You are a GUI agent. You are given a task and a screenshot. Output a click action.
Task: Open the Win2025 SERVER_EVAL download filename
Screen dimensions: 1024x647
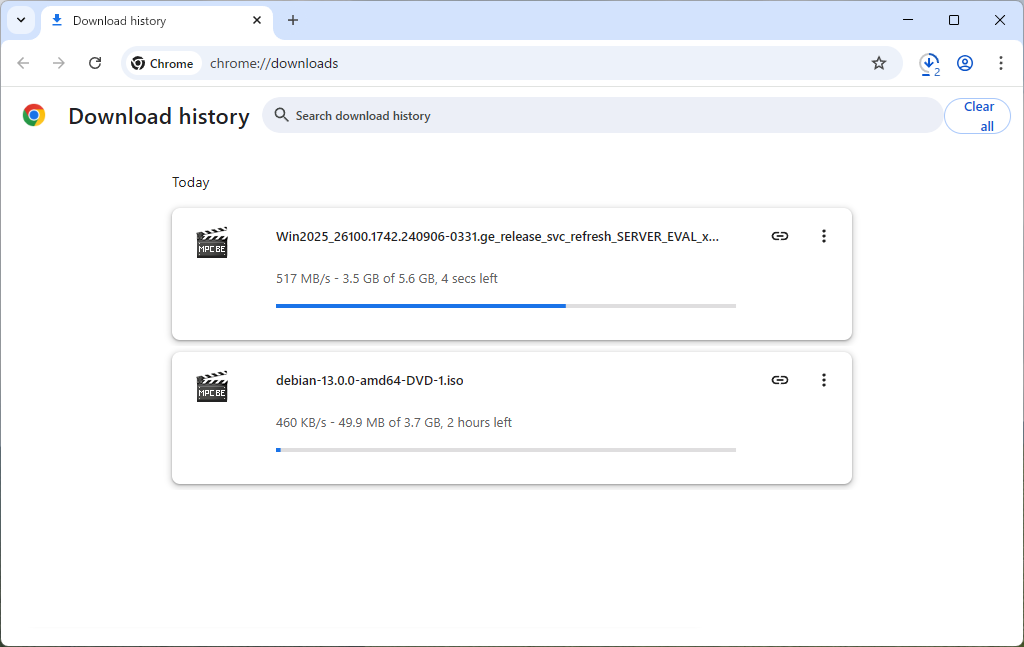pyautogui.click(x=497, y=236)
